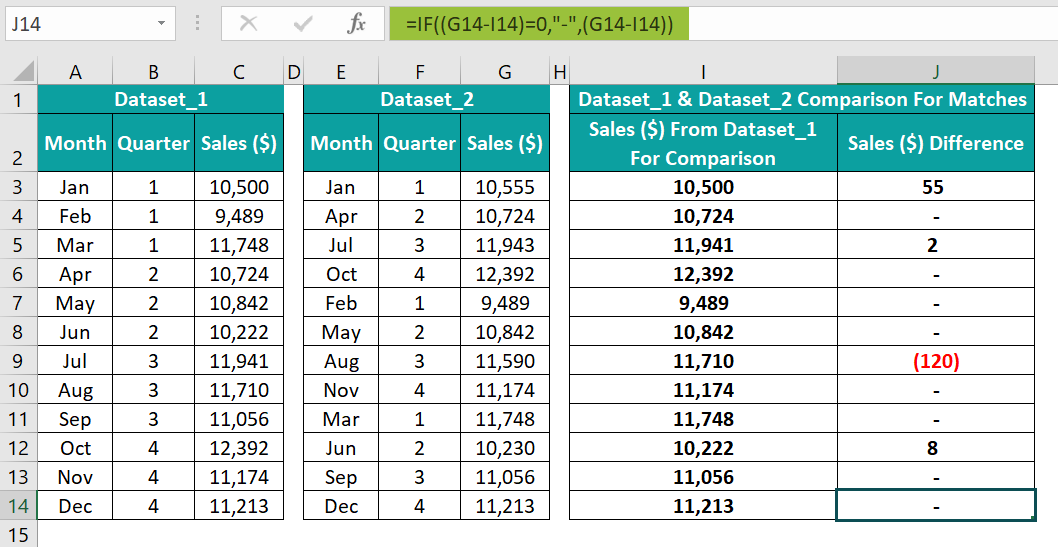Select column F header
Viewport: 1058px width, 547px height.
[x=420, y=71]
